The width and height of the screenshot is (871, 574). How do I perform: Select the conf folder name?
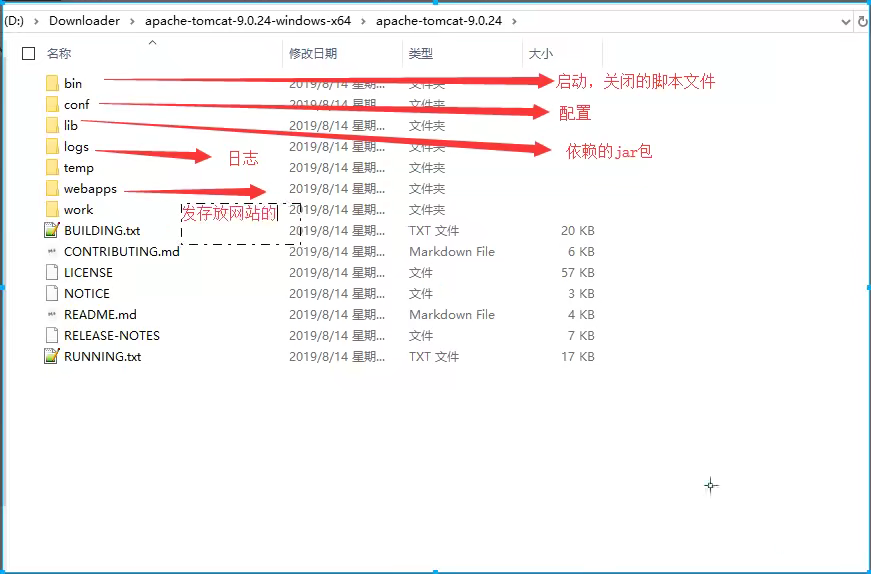tap(77, 104)
